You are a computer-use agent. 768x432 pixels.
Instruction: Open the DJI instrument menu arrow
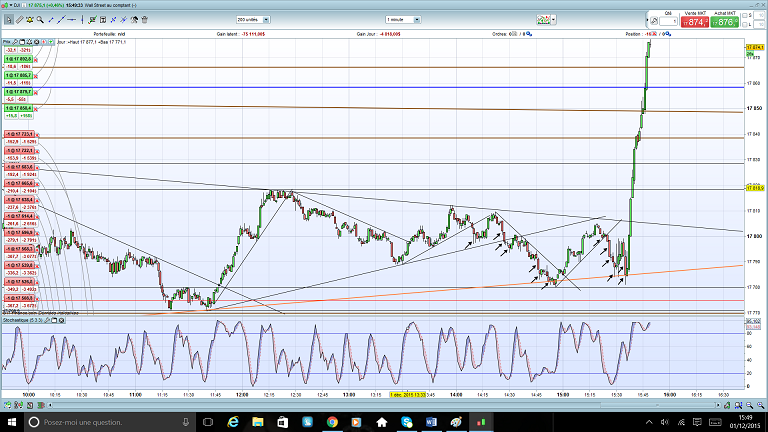[11, 5]
